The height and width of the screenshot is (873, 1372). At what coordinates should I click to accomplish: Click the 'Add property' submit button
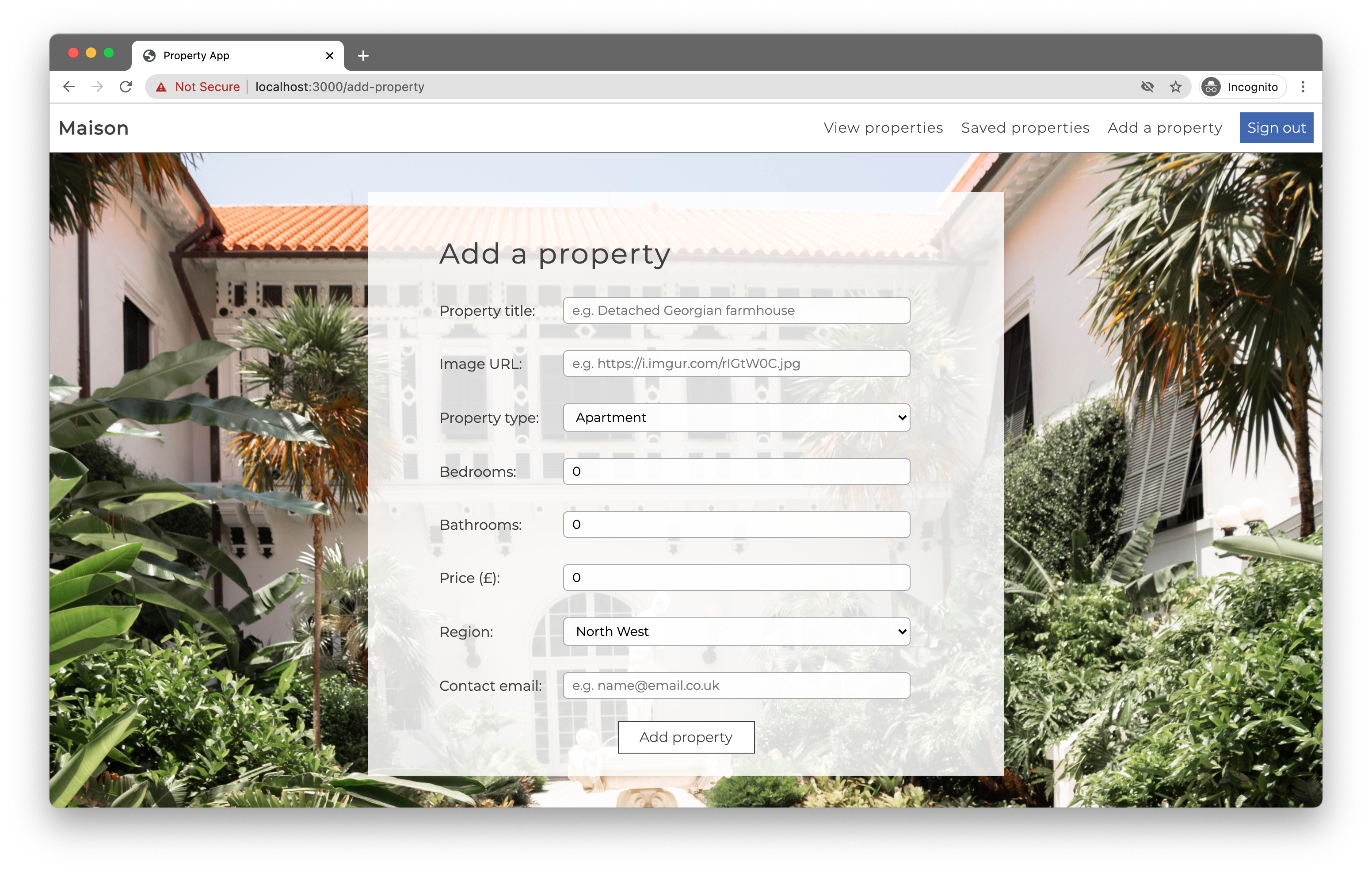(x=686, y=737)
